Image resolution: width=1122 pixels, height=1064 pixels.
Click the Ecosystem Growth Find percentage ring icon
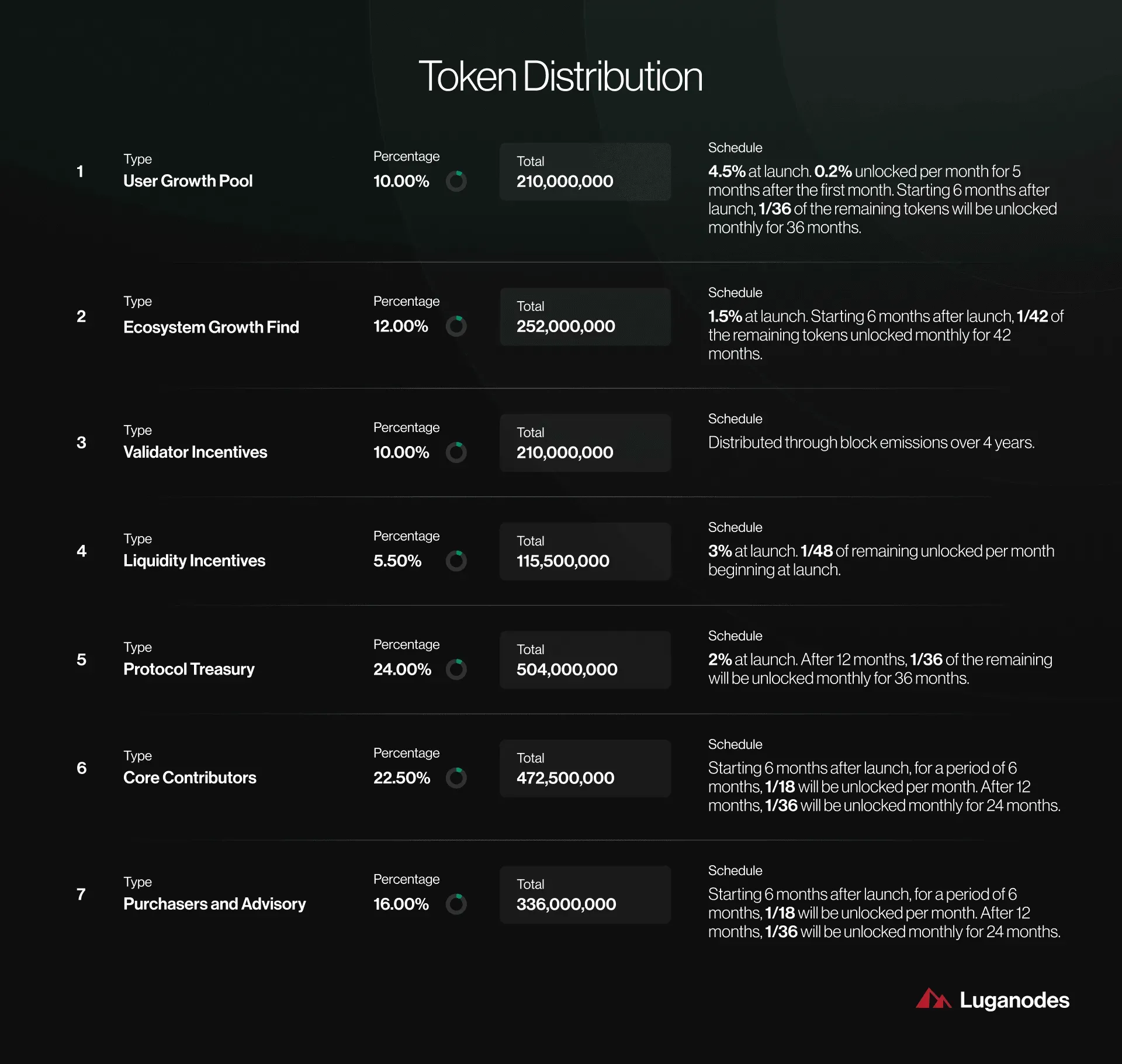point(456,326)
